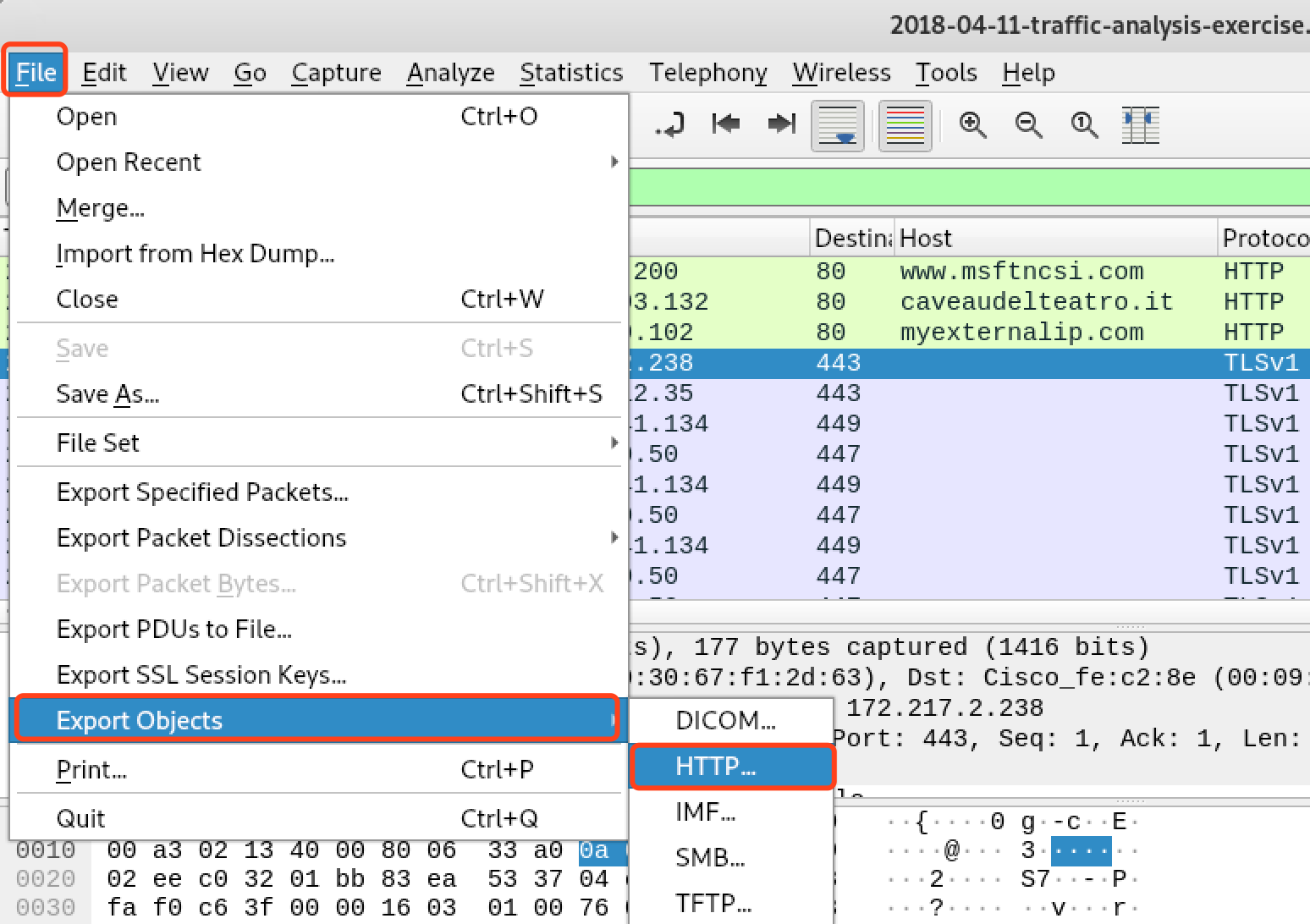Open the Statistics menu
This screenshot has width=1310, height=924.
[571, 72]
